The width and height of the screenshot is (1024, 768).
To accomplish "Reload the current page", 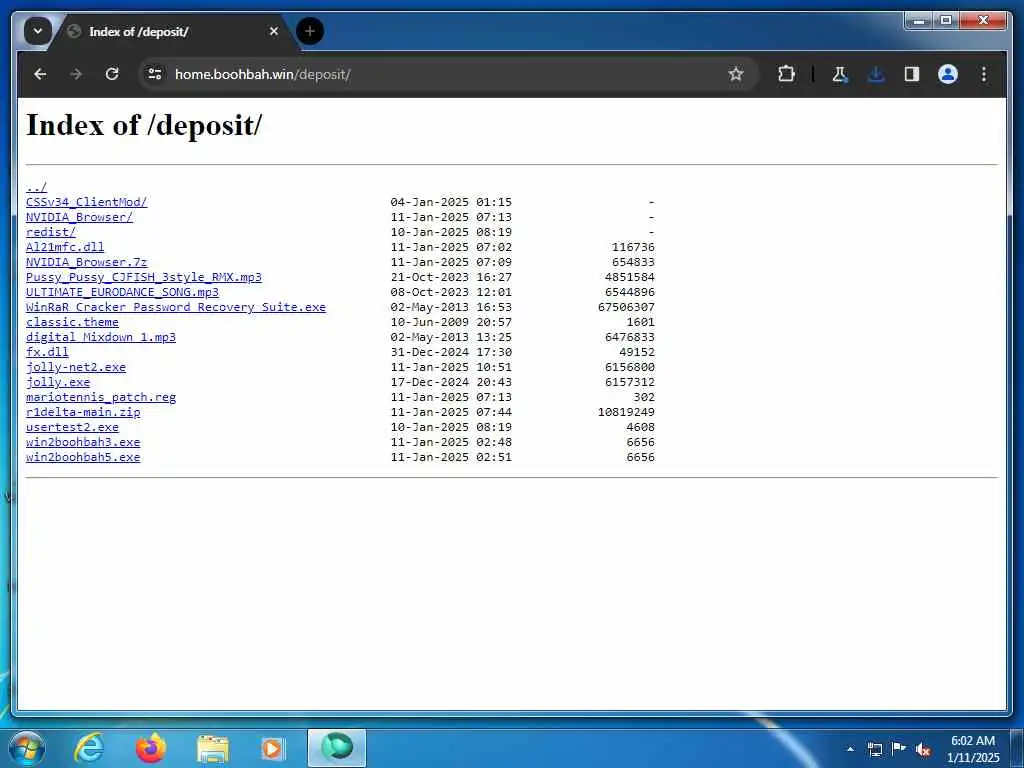I will click(x=112, y=74).
